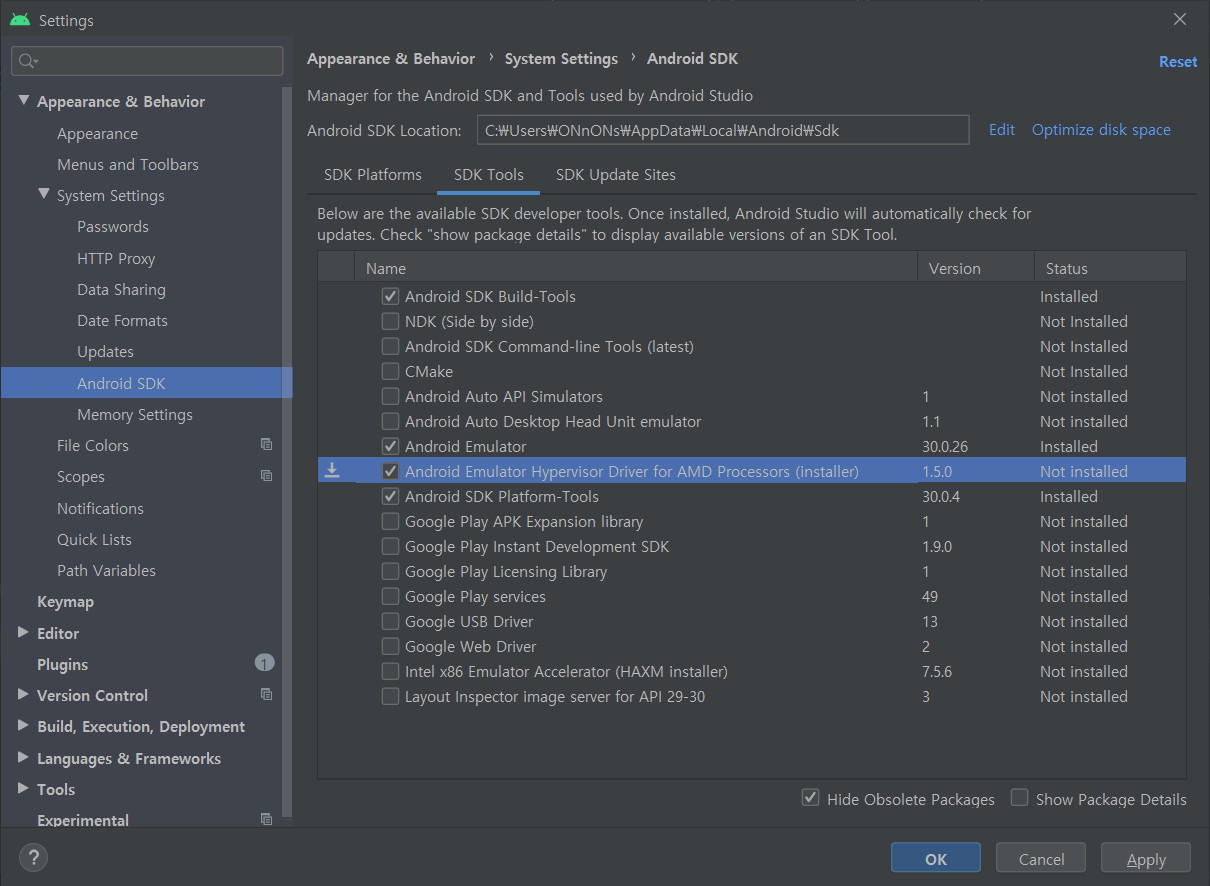
Task: Switch to the SDK Platforms tab
Action: [x=373, y=174]
